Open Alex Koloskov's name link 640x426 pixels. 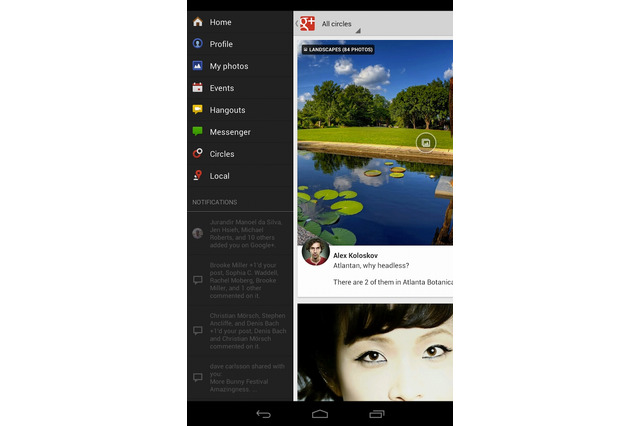click(x=355, y=255)
